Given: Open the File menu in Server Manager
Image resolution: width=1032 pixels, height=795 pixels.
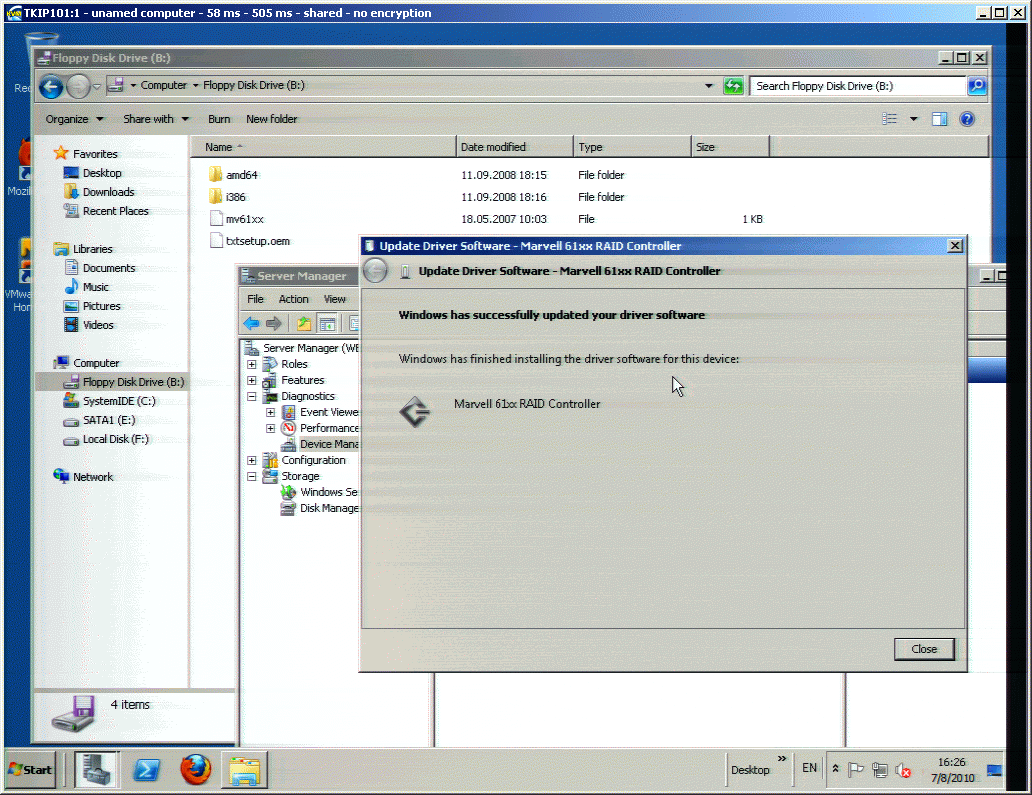Looking at the screenshot, I should (x=255, y=299).
